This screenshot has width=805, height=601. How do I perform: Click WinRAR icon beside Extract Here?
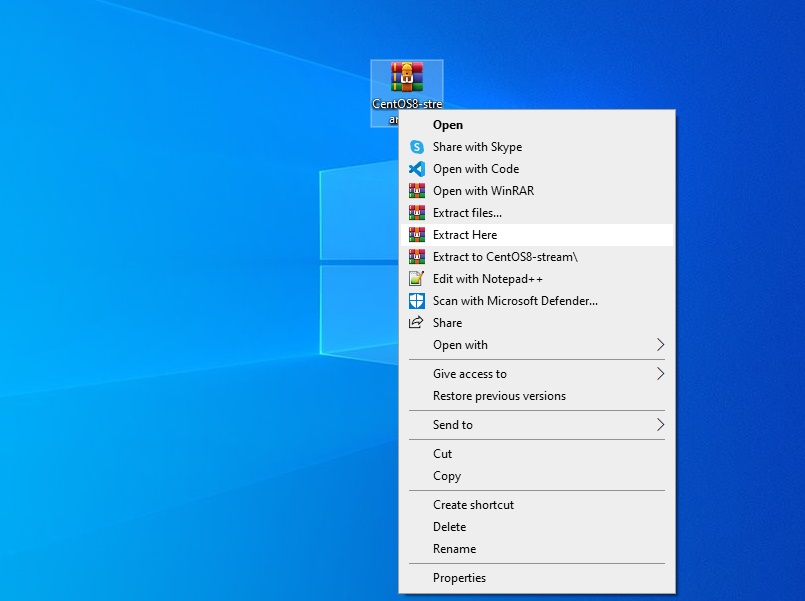click(x=416, y=235)
